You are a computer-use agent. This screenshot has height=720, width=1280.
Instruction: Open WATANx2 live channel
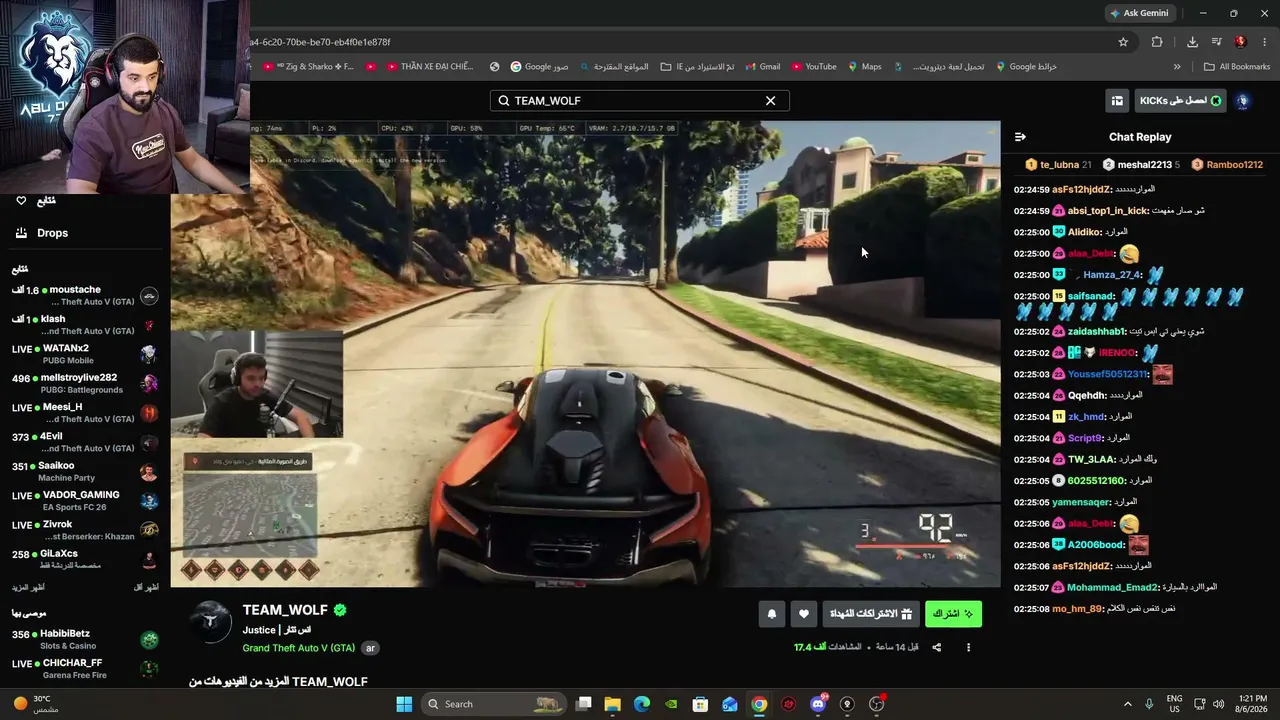pos(85,354)
